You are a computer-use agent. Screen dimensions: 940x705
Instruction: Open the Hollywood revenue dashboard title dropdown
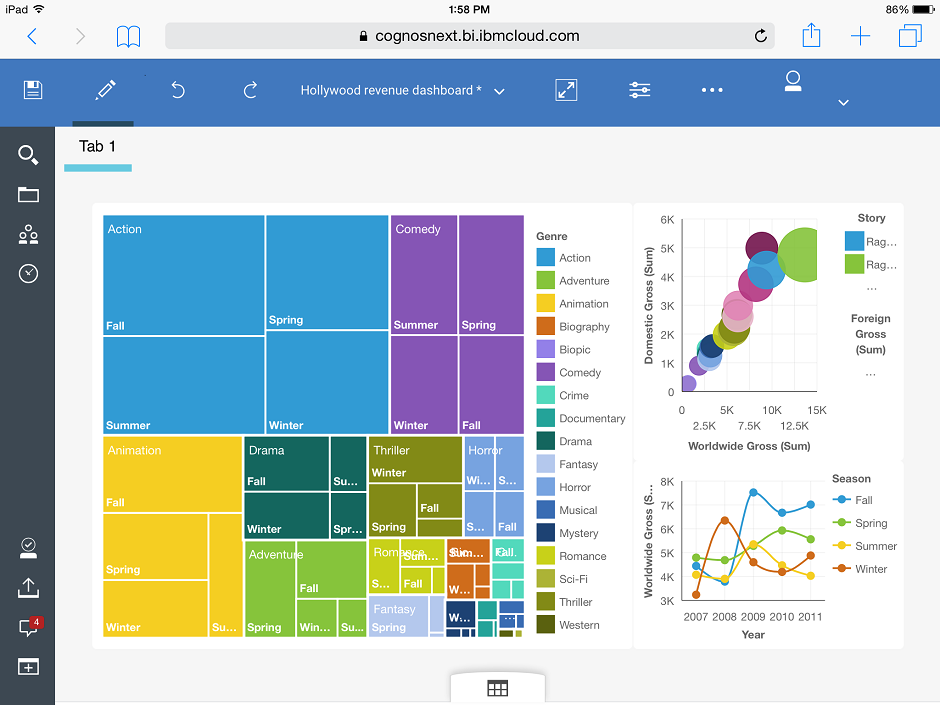[499, 90]
